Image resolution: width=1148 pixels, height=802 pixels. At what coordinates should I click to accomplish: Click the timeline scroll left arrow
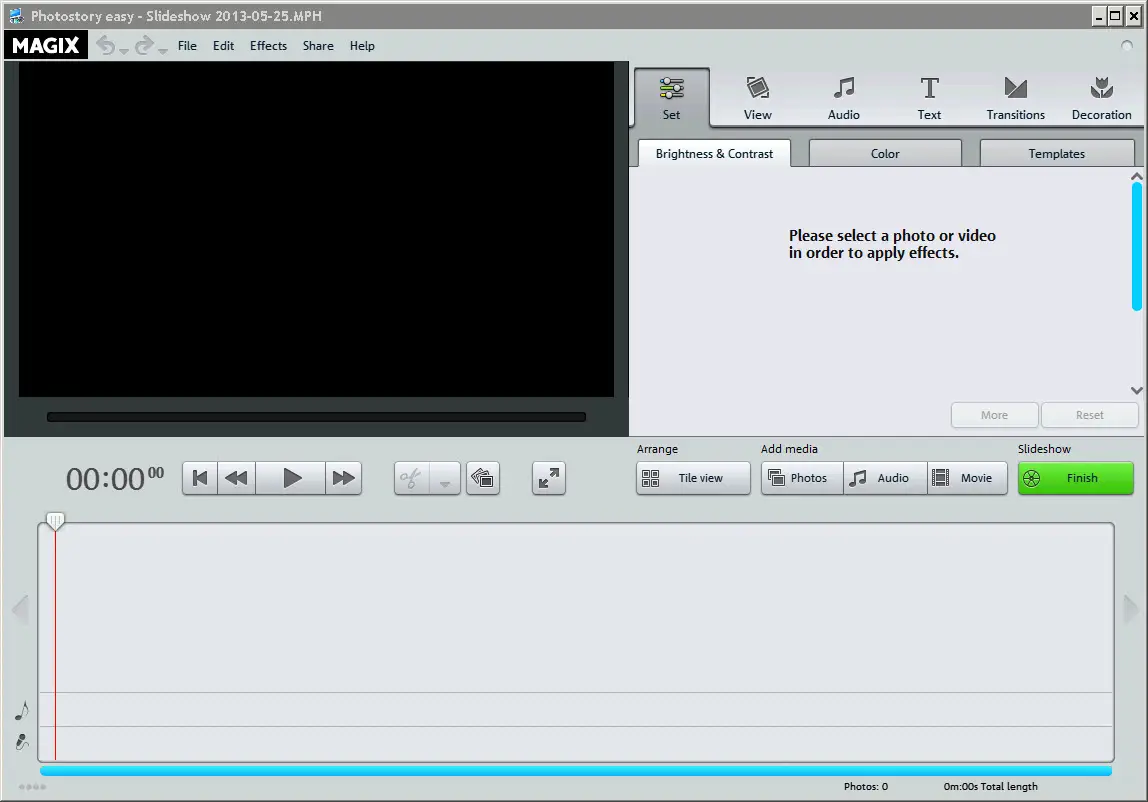point(20,609)
